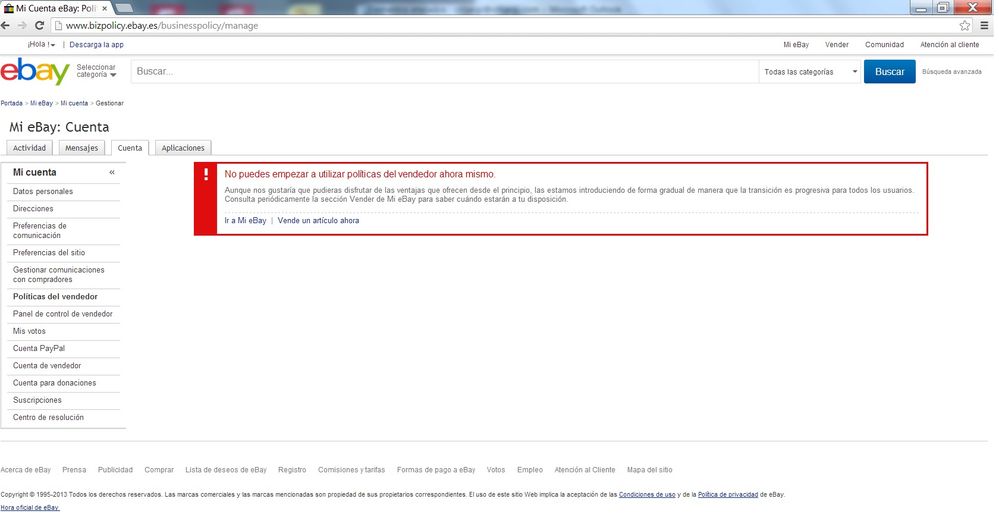Click the eBay logo
This screenshot has width=999, height=526.
click(35, 71)
